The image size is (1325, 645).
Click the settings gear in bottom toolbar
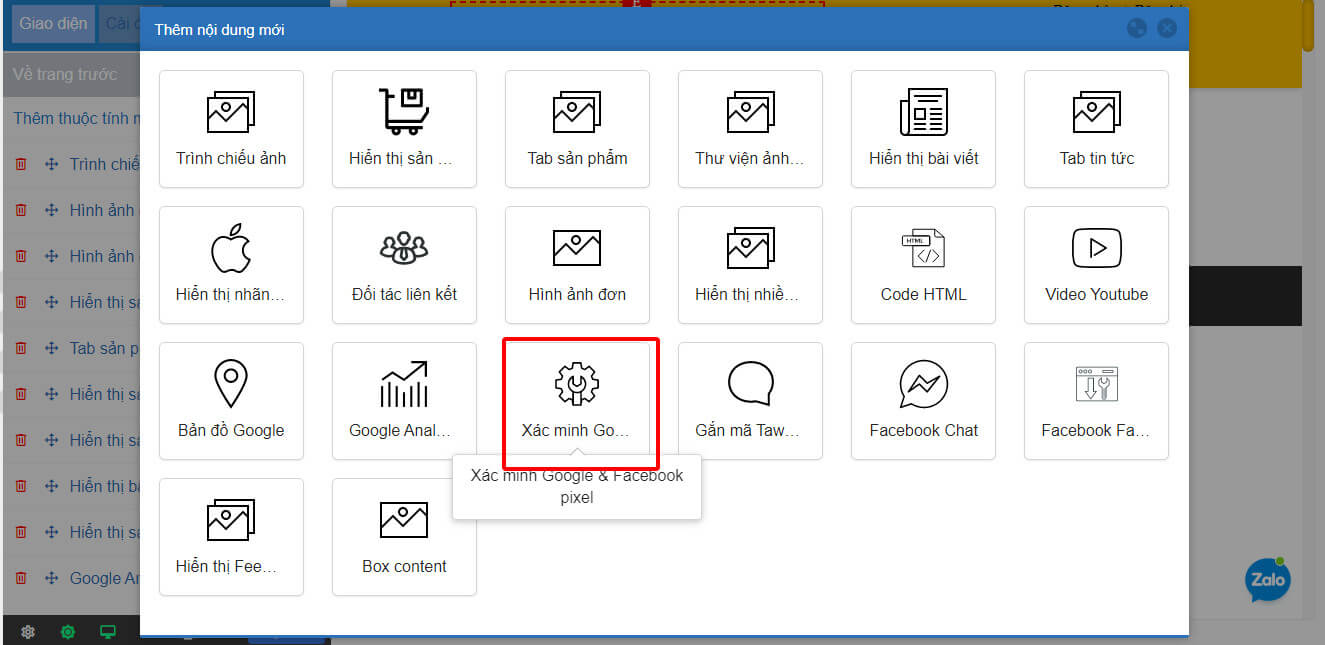(28, 632)
